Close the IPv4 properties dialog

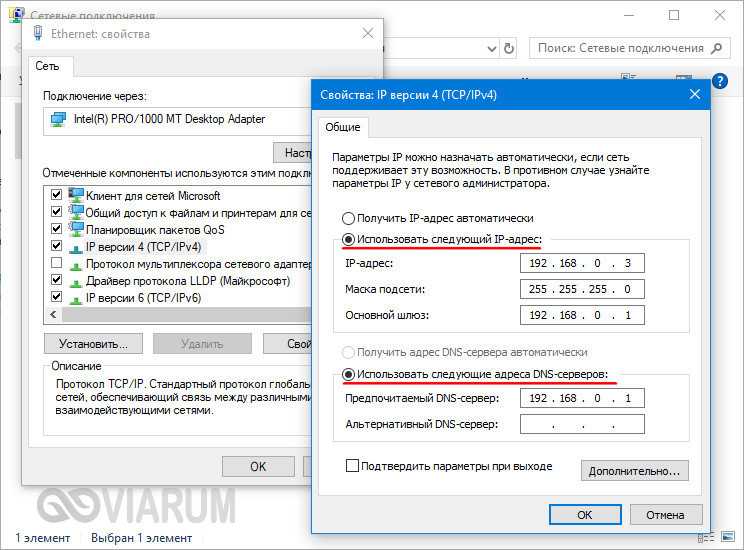pyautogui.click(x=695, y=94)
